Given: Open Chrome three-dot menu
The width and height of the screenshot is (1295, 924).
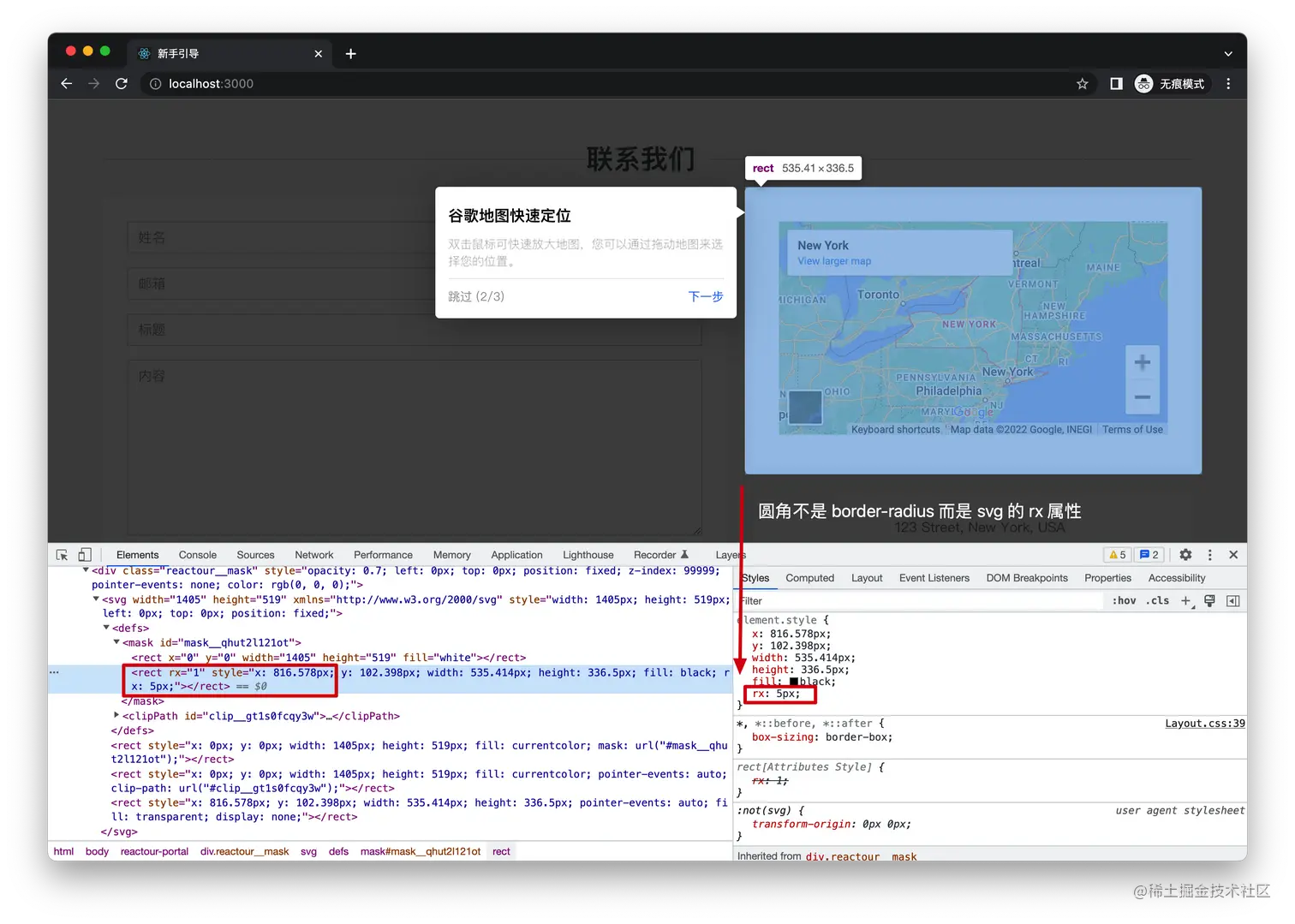Looking at the screenshot, I should coord(1228,84).
